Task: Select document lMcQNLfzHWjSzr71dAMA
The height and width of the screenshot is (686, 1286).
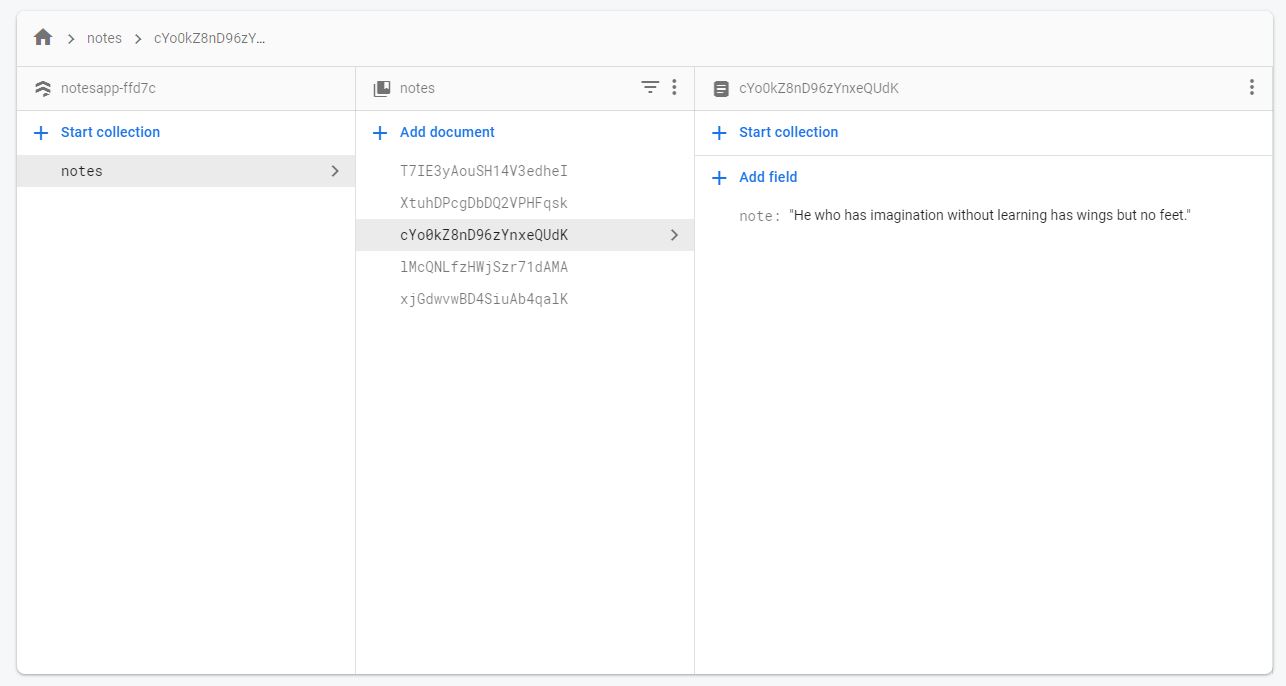Action: (x=484, y=267)
